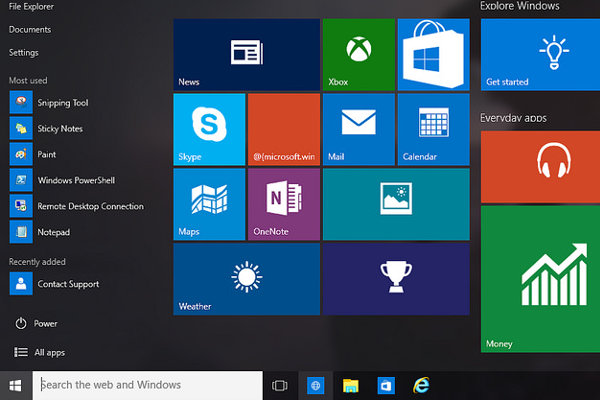Image resolution: width=600 pixels, height=400 pixels.
Task: Expand the All apps list
Action: click(39, 352)
